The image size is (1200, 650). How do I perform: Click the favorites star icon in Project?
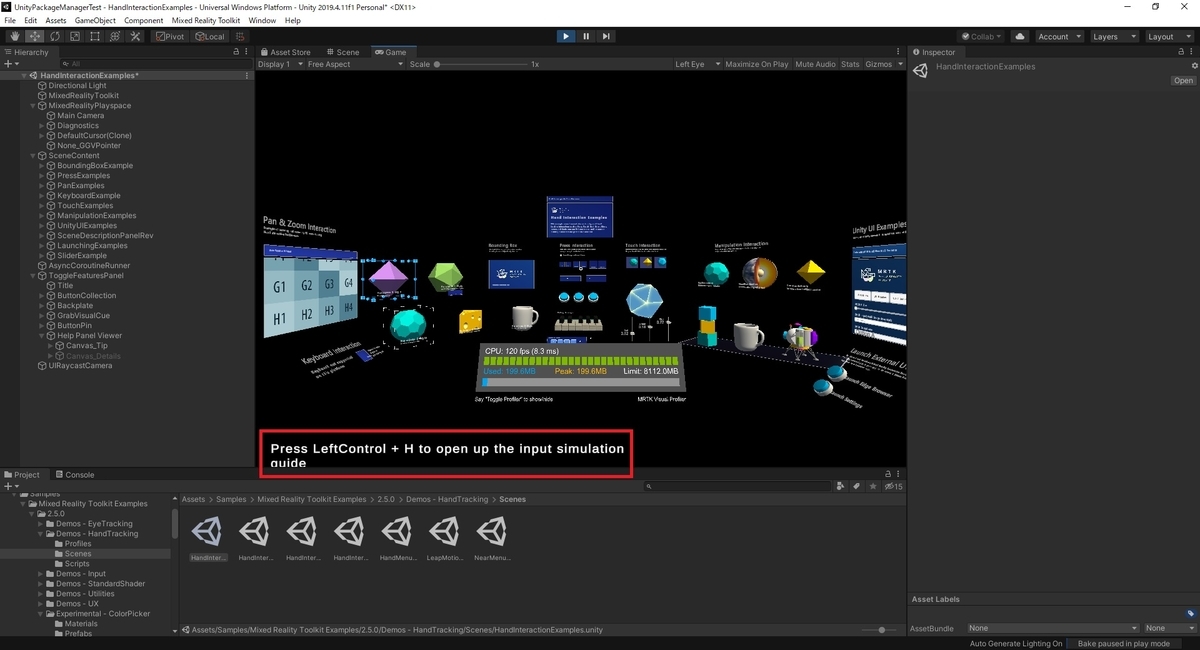[x=872, y=487]
